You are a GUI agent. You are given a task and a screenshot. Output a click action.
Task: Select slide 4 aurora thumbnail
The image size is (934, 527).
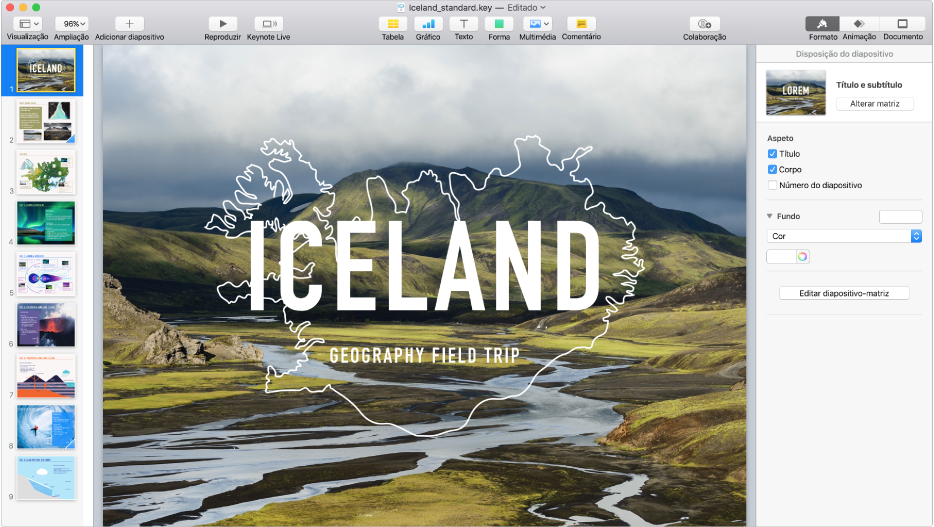coord(46,223)
